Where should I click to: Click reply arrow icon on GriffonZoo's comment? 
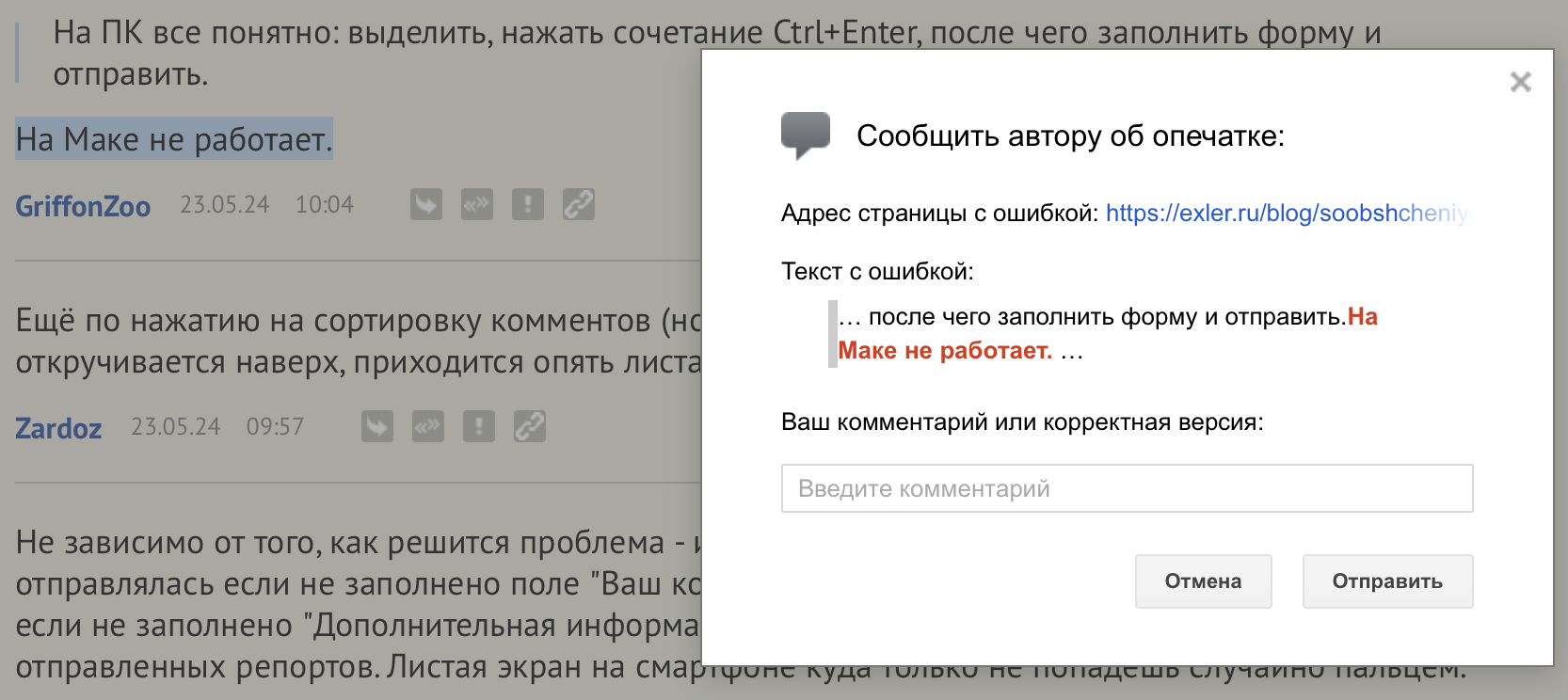point(426,204)
